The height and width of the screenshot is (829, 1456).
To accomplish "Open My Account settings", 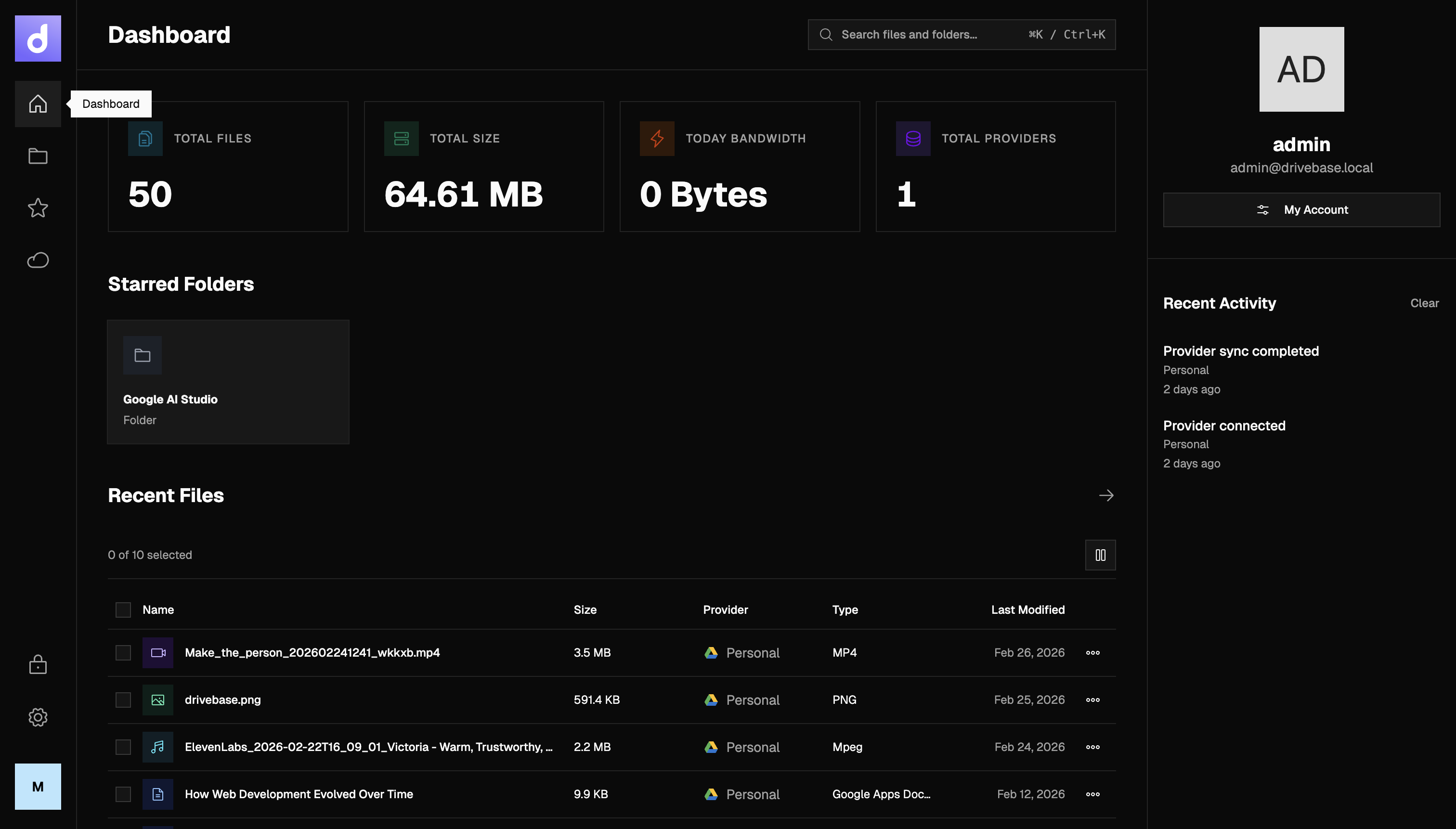I will [1302, 209].
